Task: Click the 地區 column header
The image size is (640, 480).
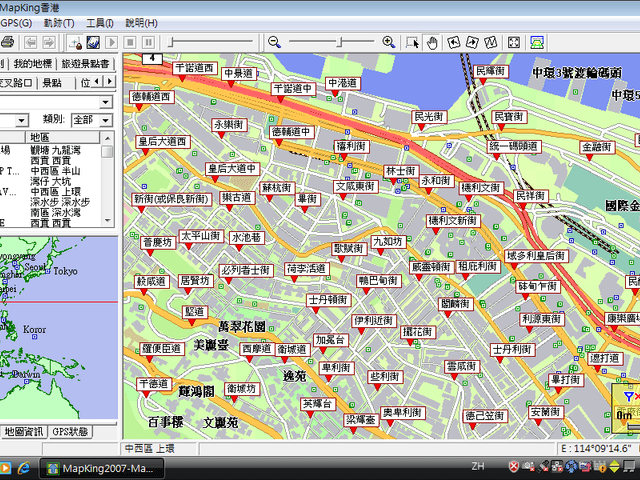Action: point(62,137)
